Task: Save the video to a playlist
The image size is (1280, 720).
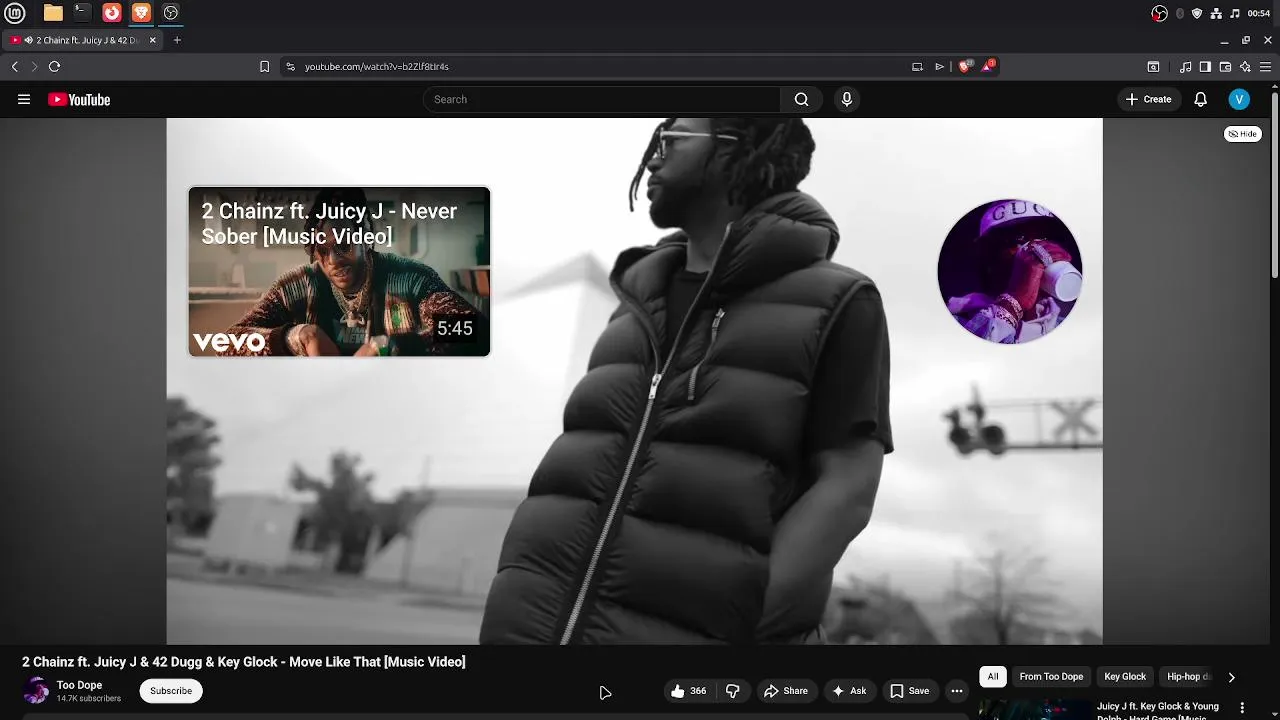Action: 910,691
